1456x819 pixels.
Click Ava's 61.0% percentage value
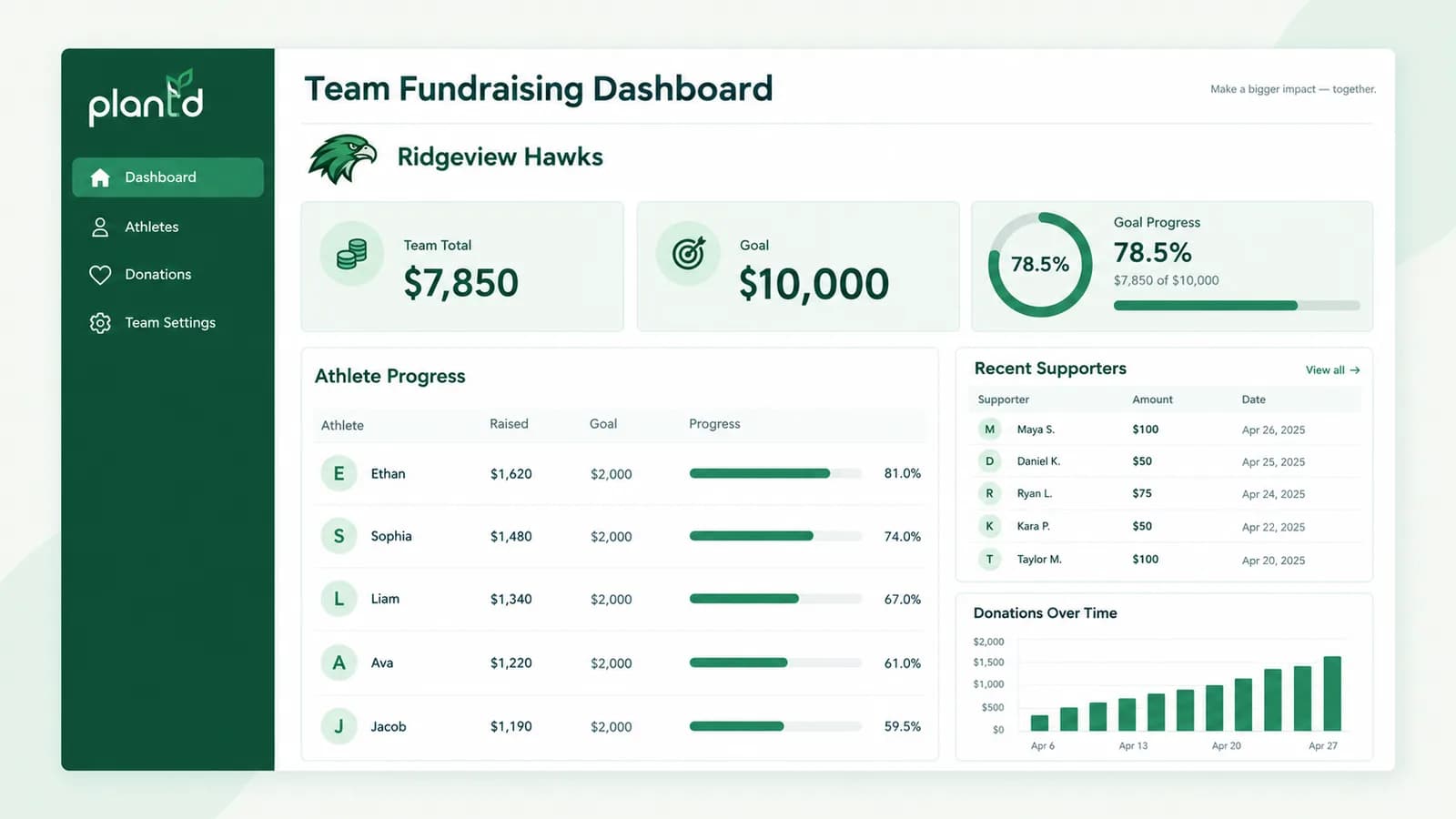pyautogui.click(x=902, y=663)
